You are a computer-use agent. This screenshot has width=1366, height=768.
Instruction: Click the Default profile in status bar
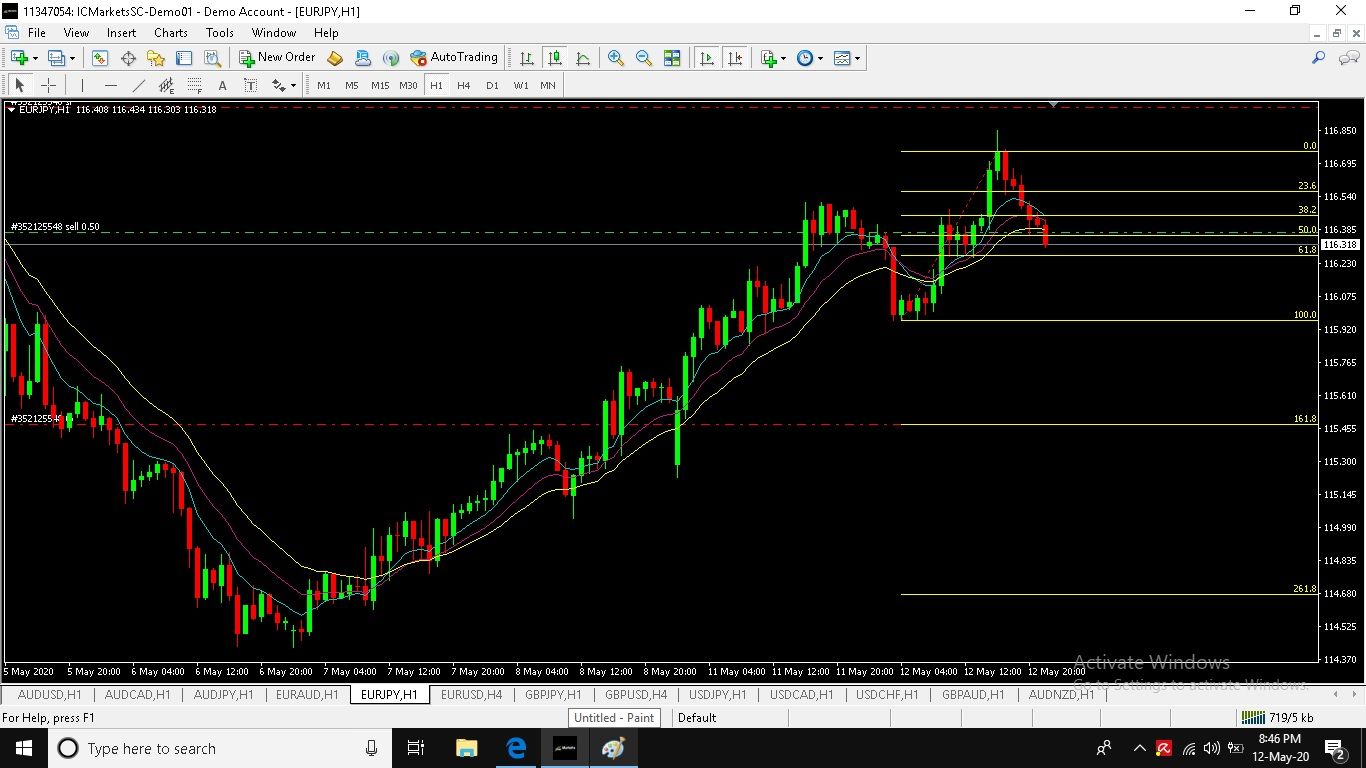[697, 717]
